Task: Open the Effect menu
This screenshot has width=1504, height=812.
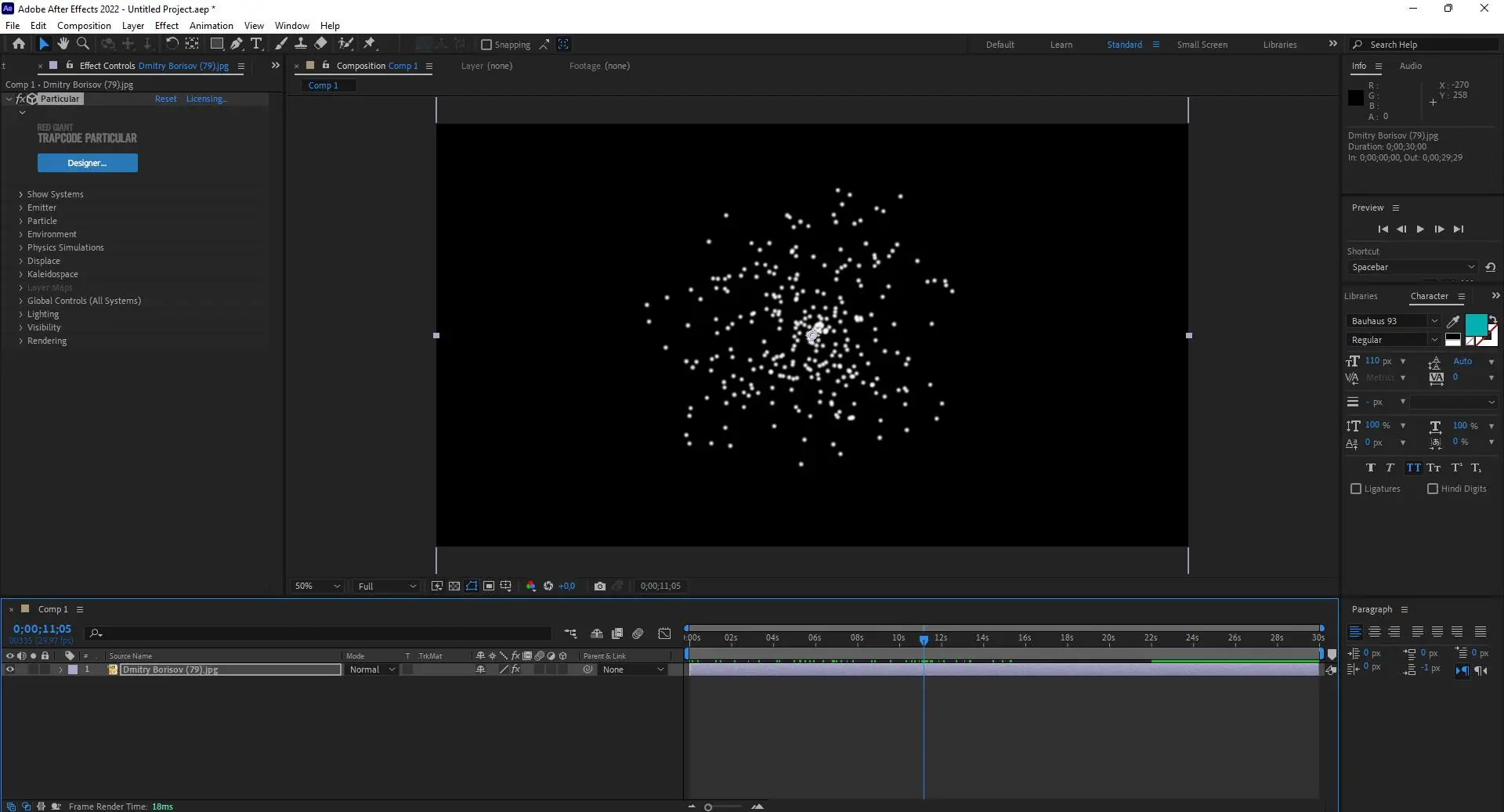Action: point(167,26)
